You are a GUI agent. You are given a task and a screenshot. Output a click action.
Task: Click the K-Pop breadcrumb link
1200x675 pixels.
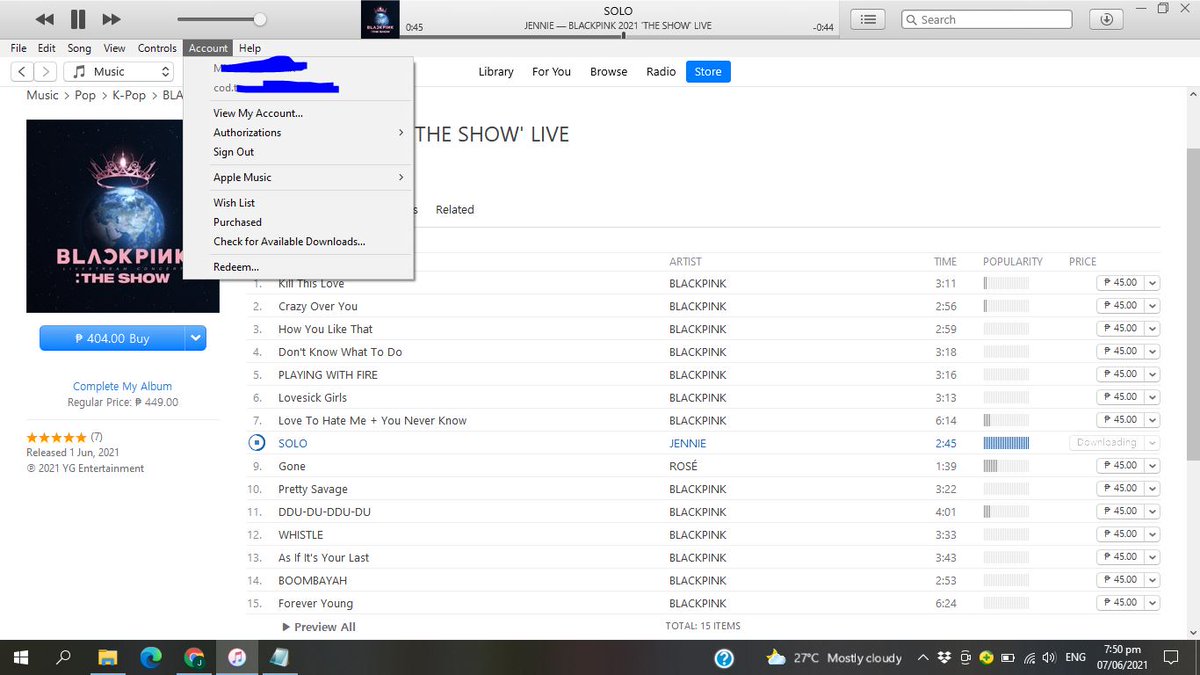(128, 95)
